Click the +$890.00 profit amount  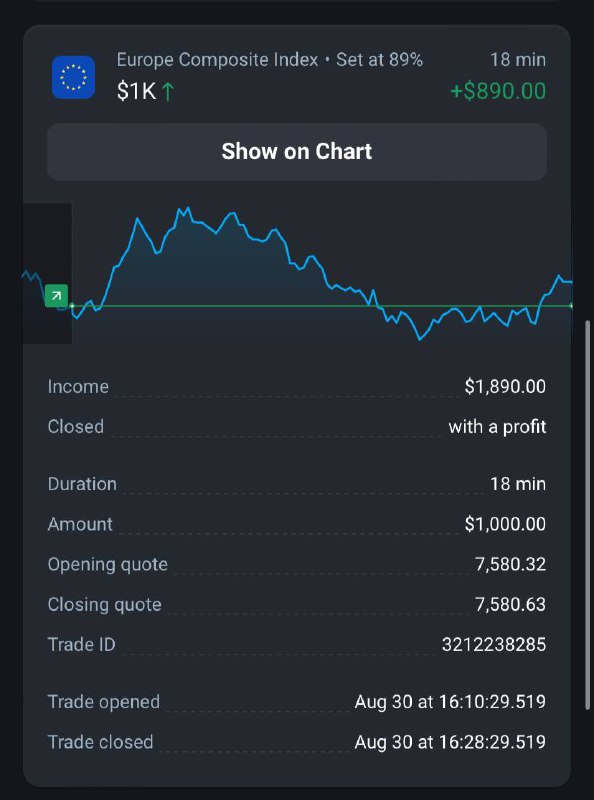498,91
